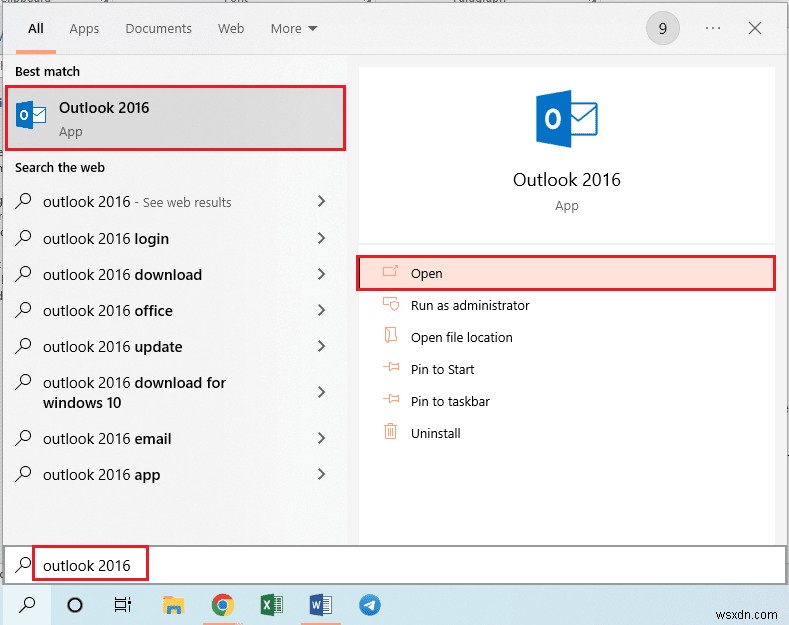This screenshot has height=625, width=789.
Task: Expand arrow for outlook 2016 update
Action: [322, 346]
